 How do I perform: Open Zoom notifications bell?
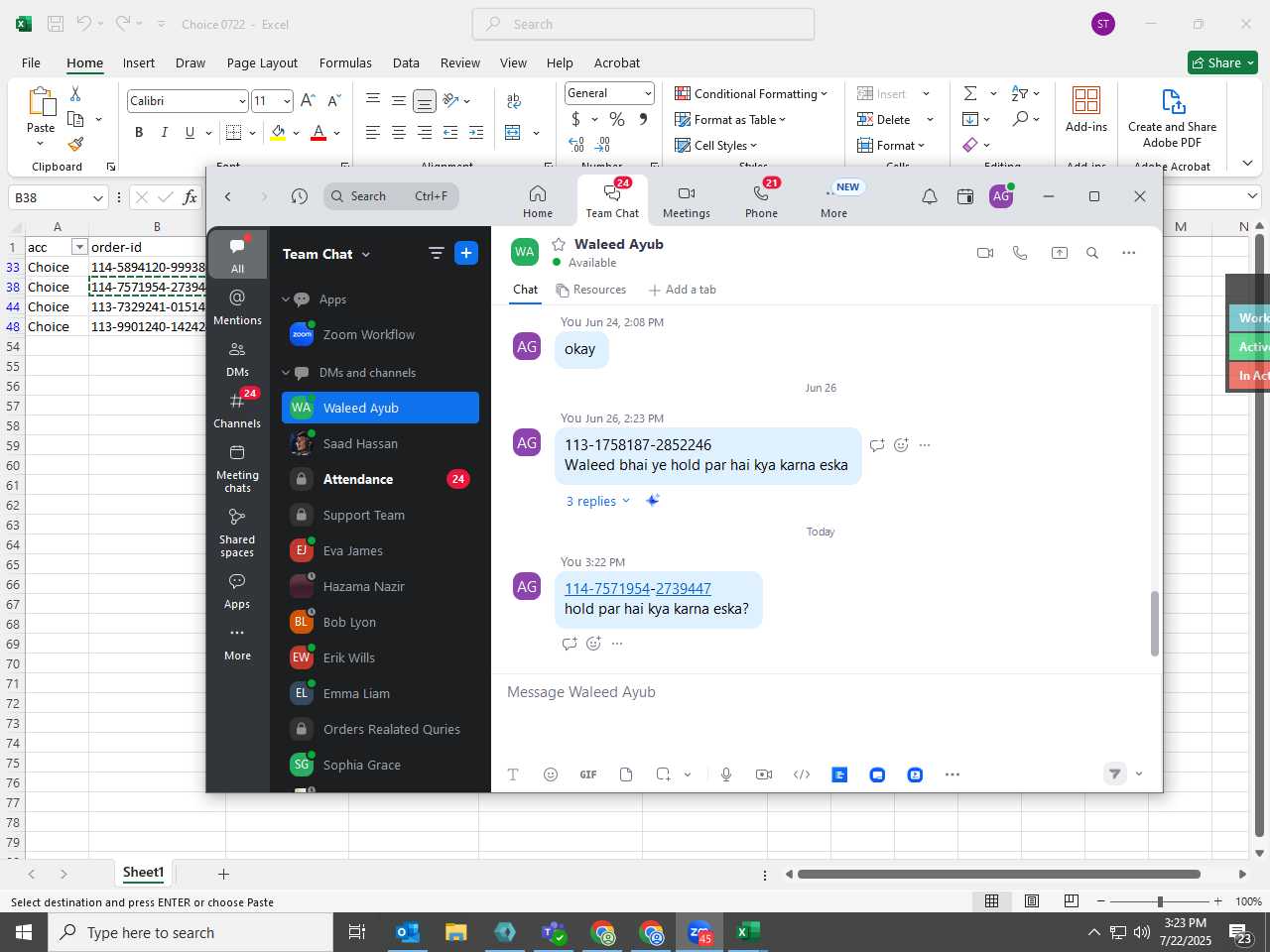tap(930, 196)
